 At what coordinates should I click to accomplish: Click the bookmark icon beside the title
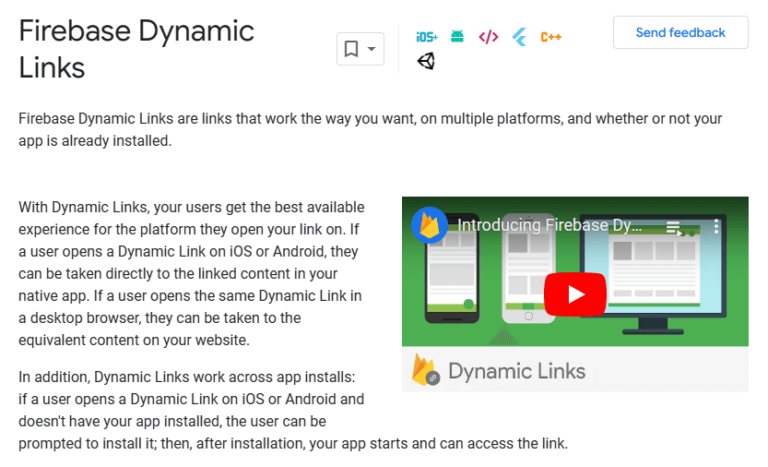351,48
